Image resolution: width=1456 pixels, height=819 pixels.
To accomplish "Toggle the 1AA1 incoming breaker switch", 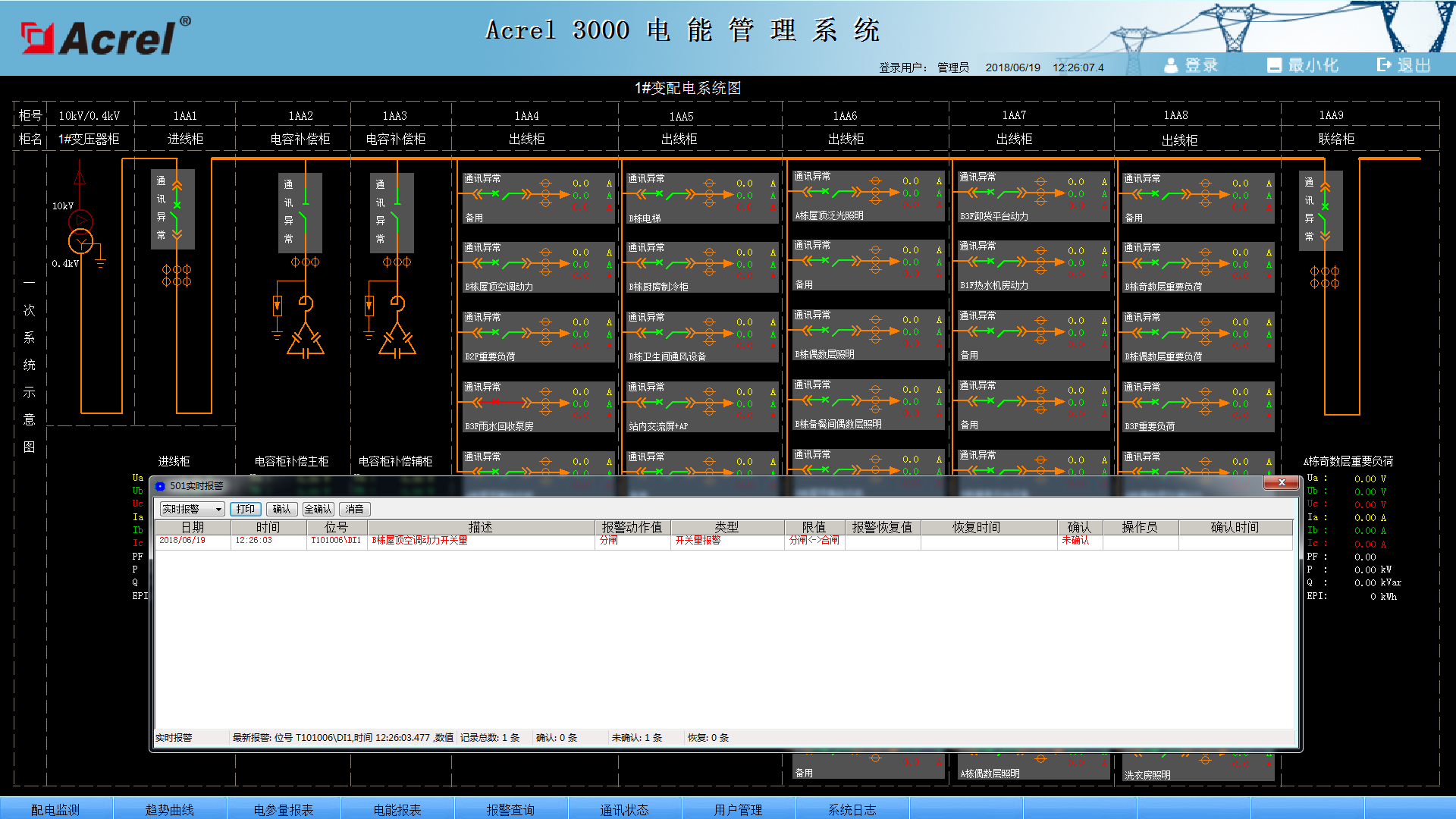I will tap(176, 210).
